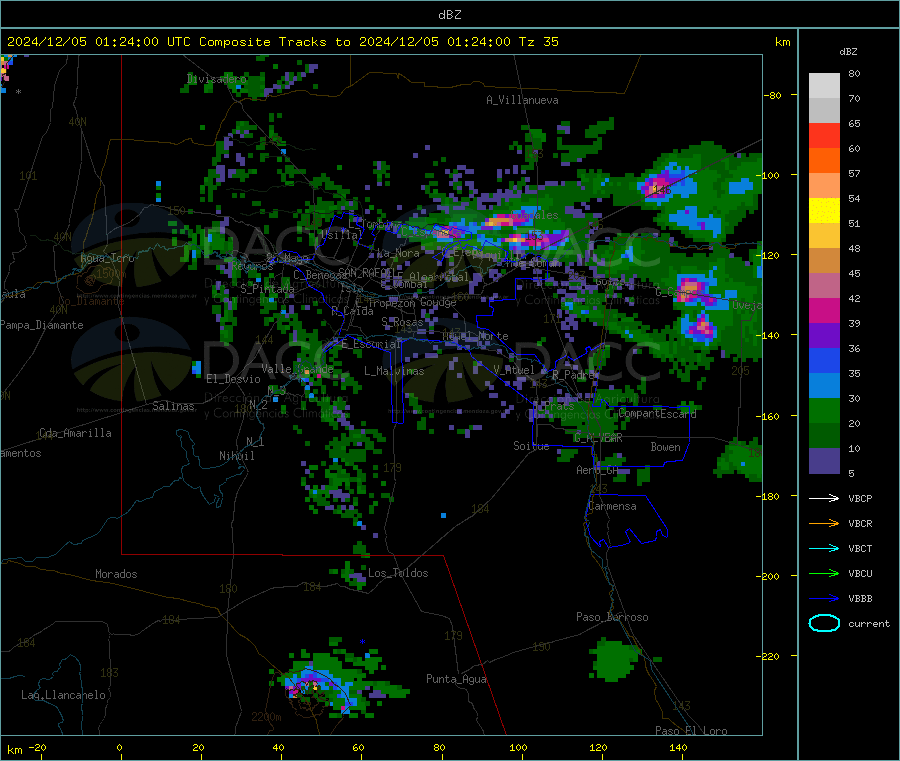Image resolution: width=900 pixels, height=761 pixels.
Task: Click the 'Lag.Llancanelo' place label
Action: point(63,695)
